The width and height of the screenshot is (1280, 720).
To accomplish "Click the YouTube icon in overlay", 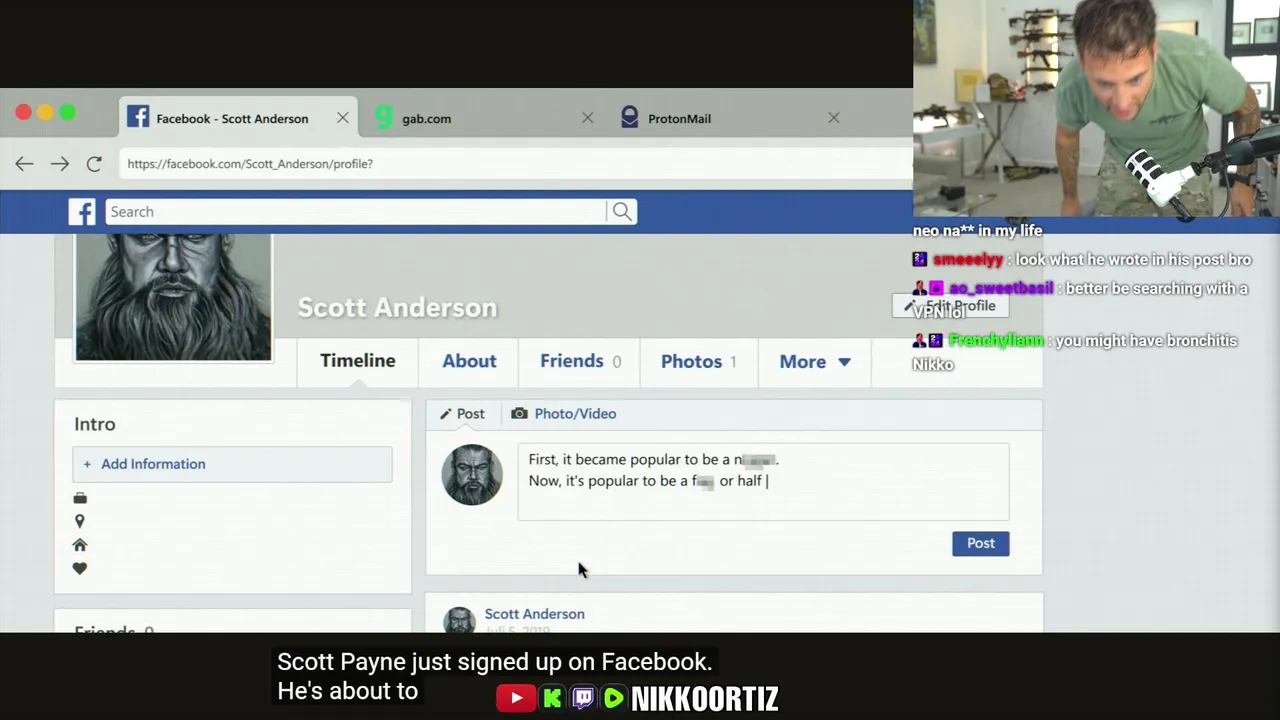I will point(516,698).
